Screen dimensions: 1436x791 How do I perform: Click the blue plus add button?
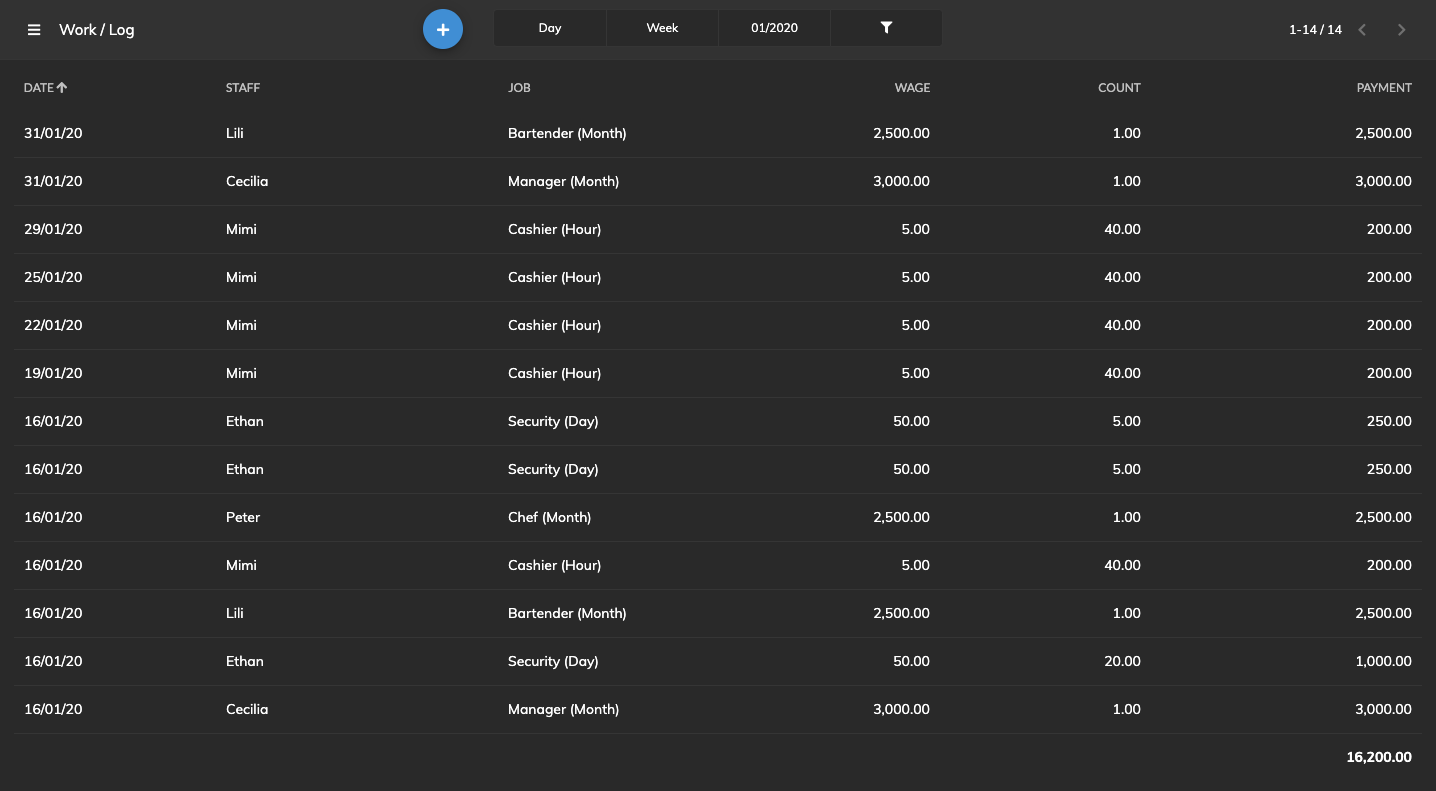point(443,29)
